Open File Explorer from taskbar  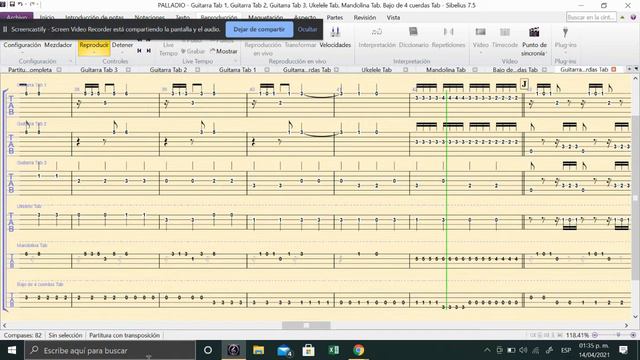[258, 350]
